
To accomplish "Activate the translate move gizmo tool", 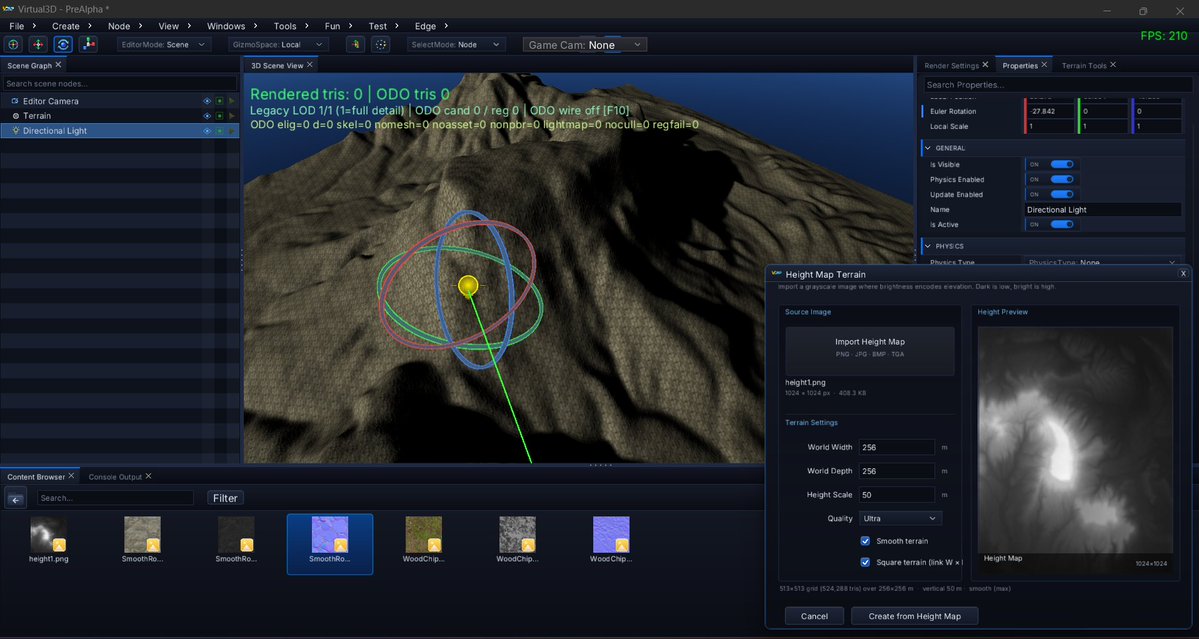I will pos(38,44).
